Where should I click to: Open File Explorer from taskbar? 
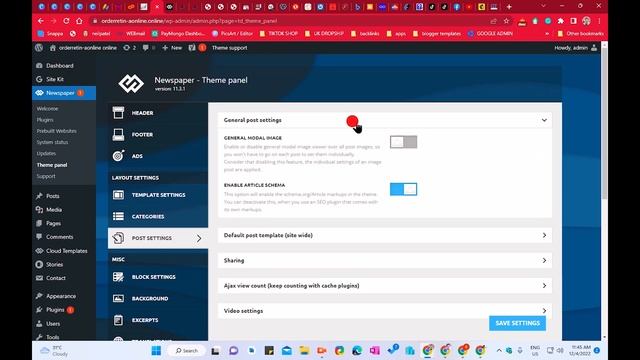coord(304,351)
